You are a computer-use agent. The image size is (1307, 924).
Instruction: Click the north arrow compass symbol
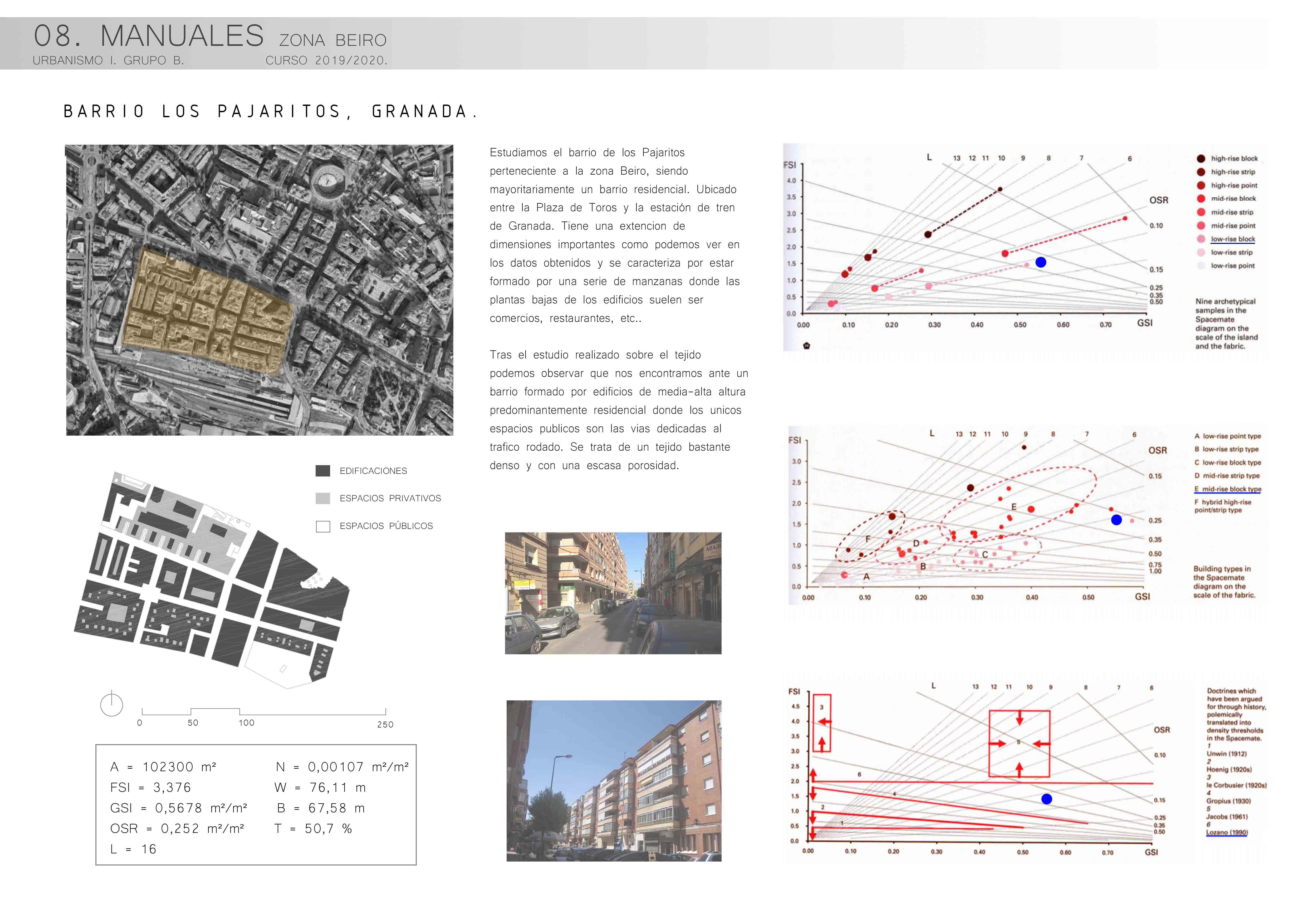[112, 704]
